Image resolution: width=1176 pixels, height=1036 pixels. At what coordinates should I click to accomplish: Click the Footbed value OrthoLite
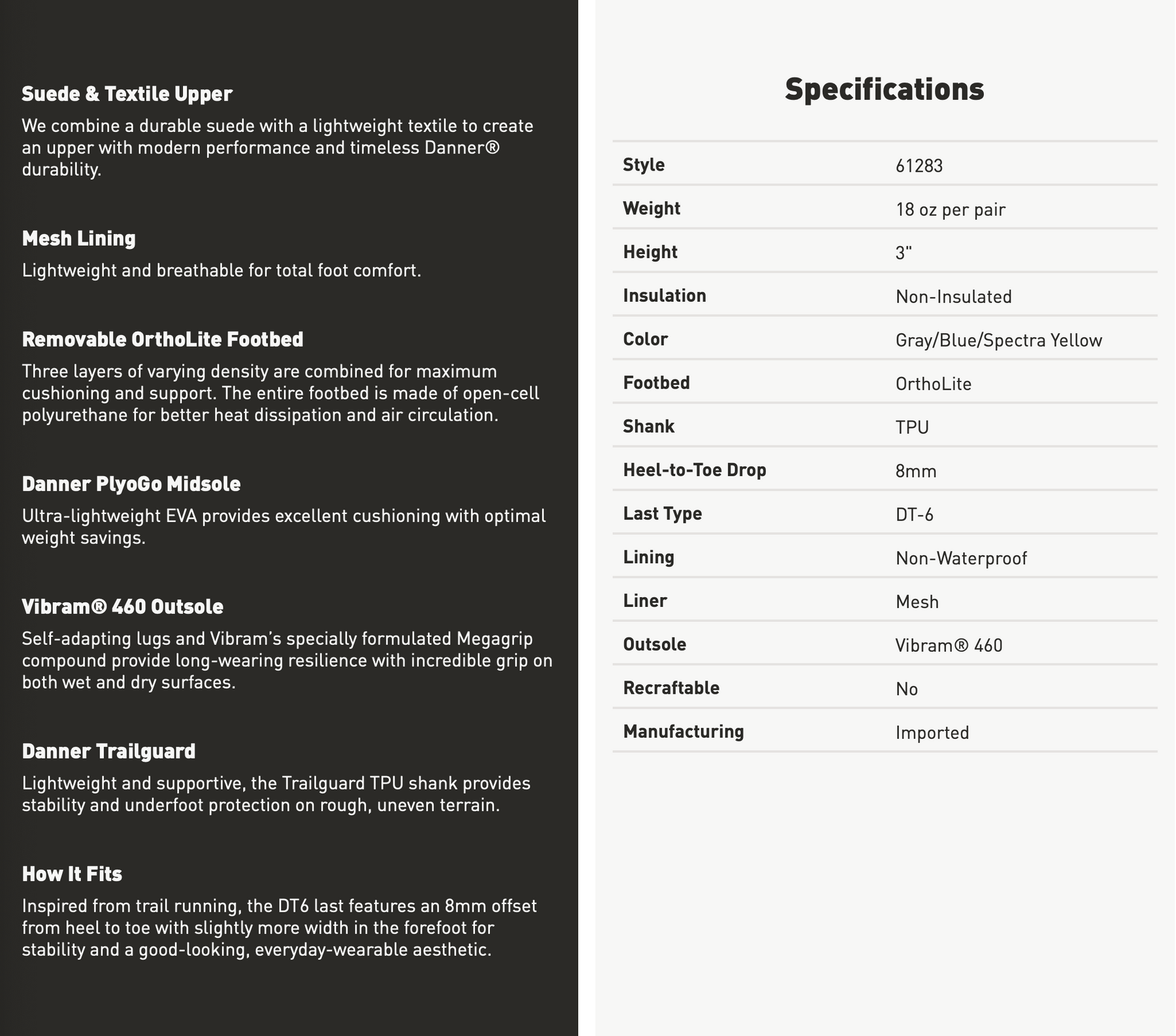click(933, 383)
